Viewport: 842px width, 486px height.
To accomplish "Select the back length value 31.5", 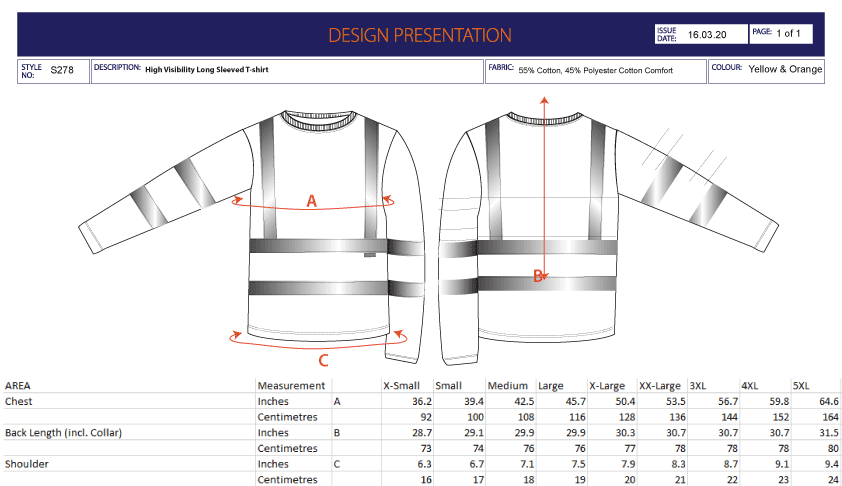I will tap(829, 432).
